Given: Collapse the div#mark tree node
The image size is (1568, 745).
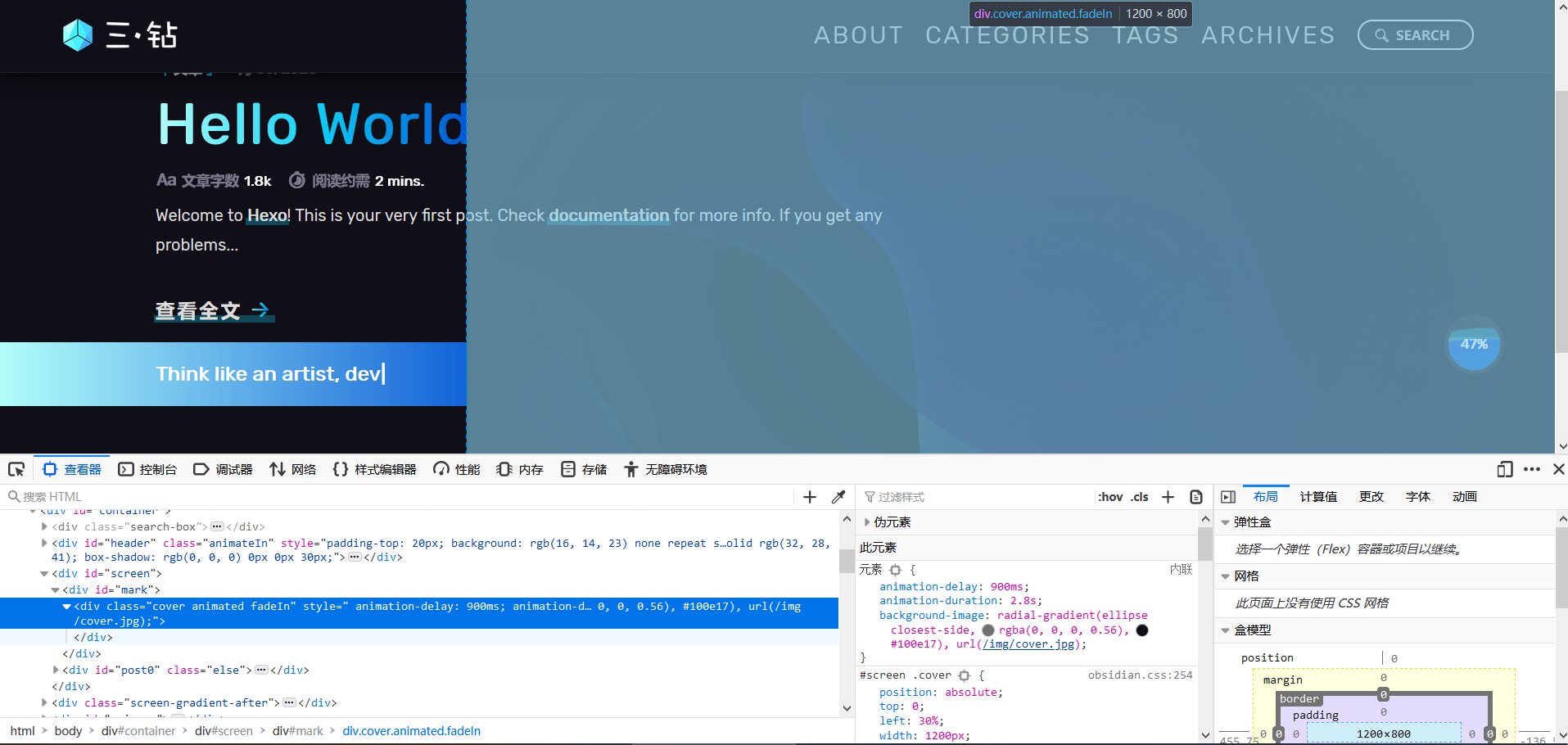Looking at the screenshot, I should pos(54,589).
